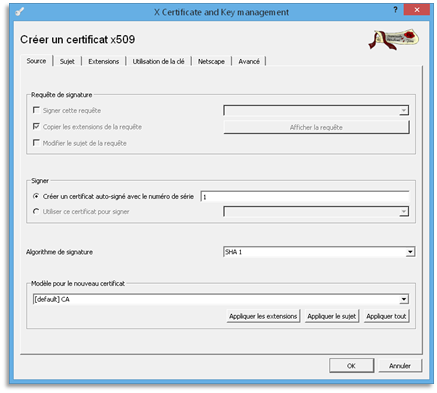Toggle Copier les extensions de la requête
This screenshot has width=437, height=393.
click(87, 127)
